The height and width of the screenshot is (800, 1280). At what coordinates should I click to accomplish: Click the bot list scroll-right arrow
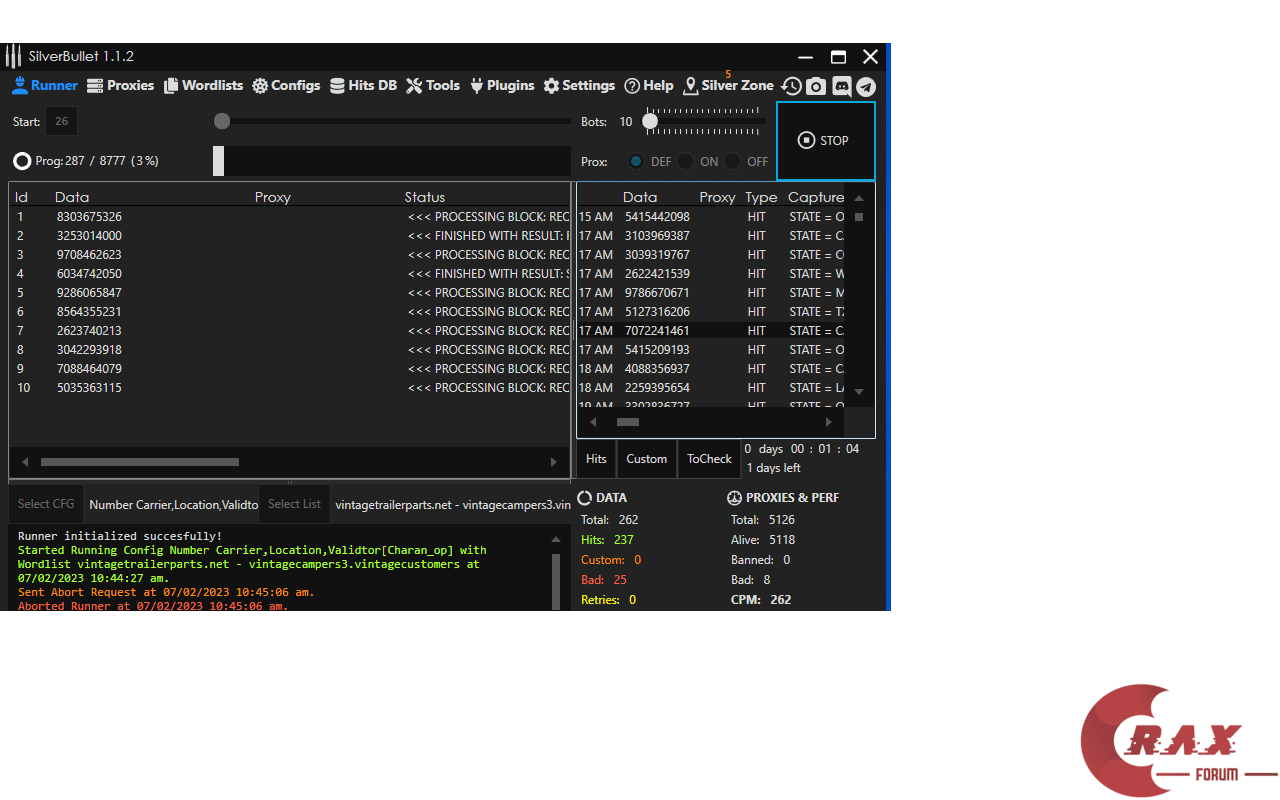point(553,462)
